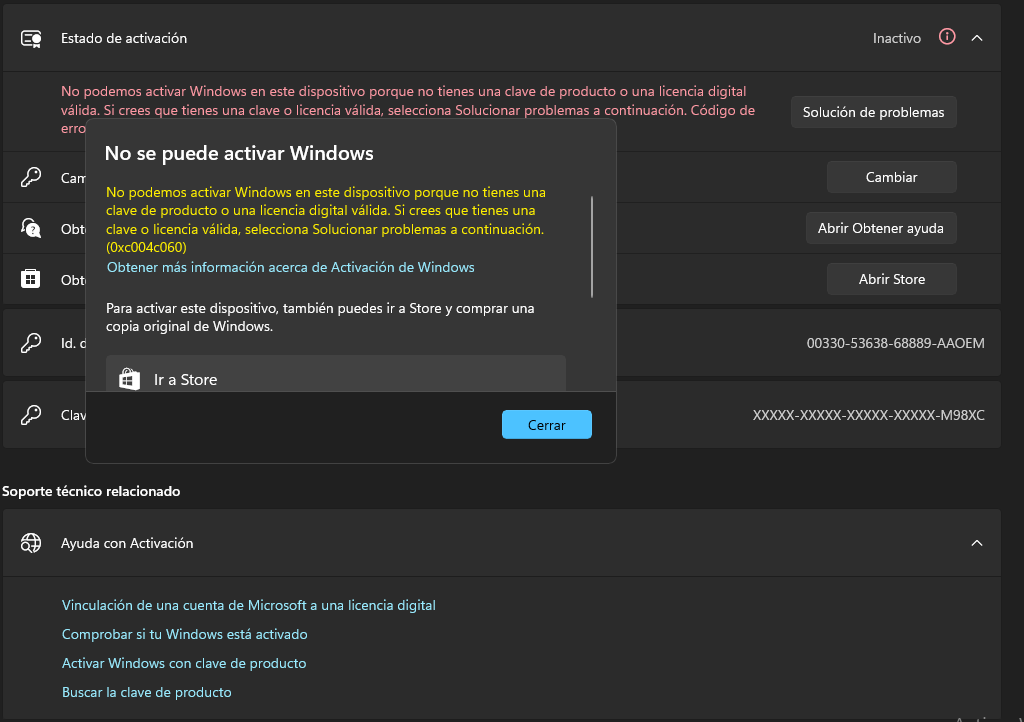Screen dimensions: 1024x722
Task: Click the key icon in the product ID row
Action: pyautogui.click(x=31, y=343)
